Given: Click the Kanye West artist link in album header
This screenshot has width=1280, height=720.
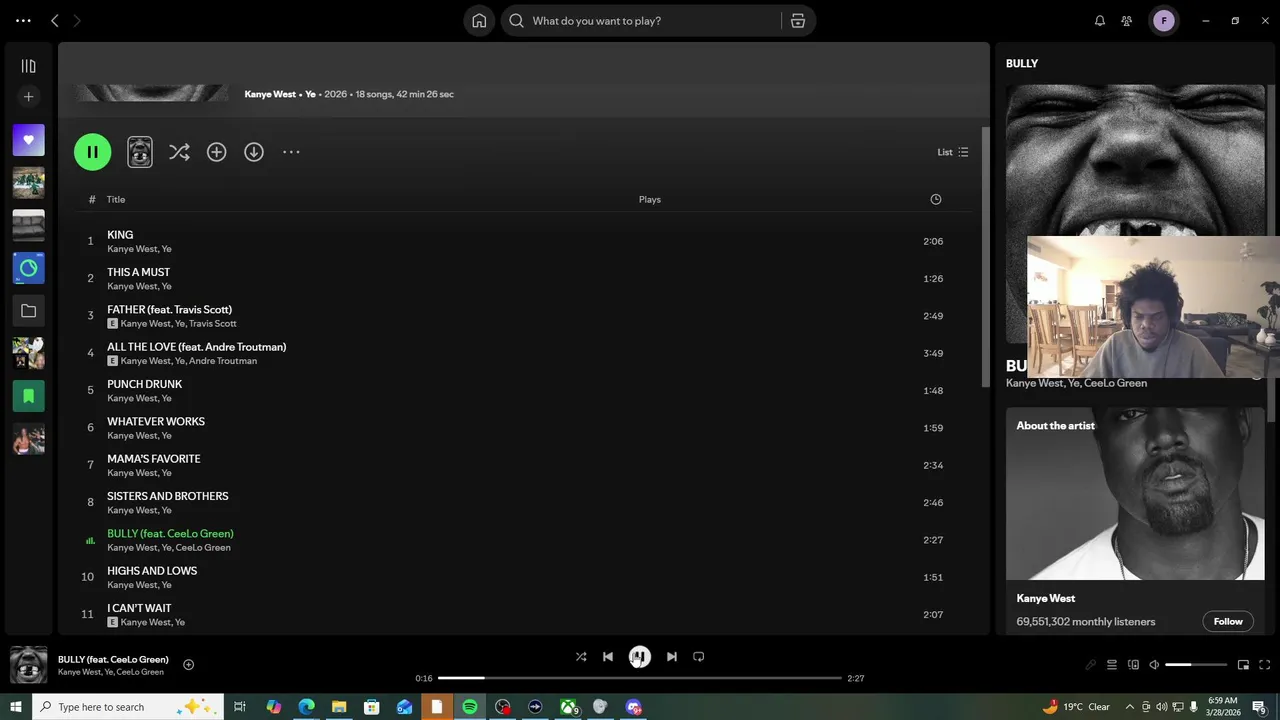Looking at the screenshot, I should (270, 94).
